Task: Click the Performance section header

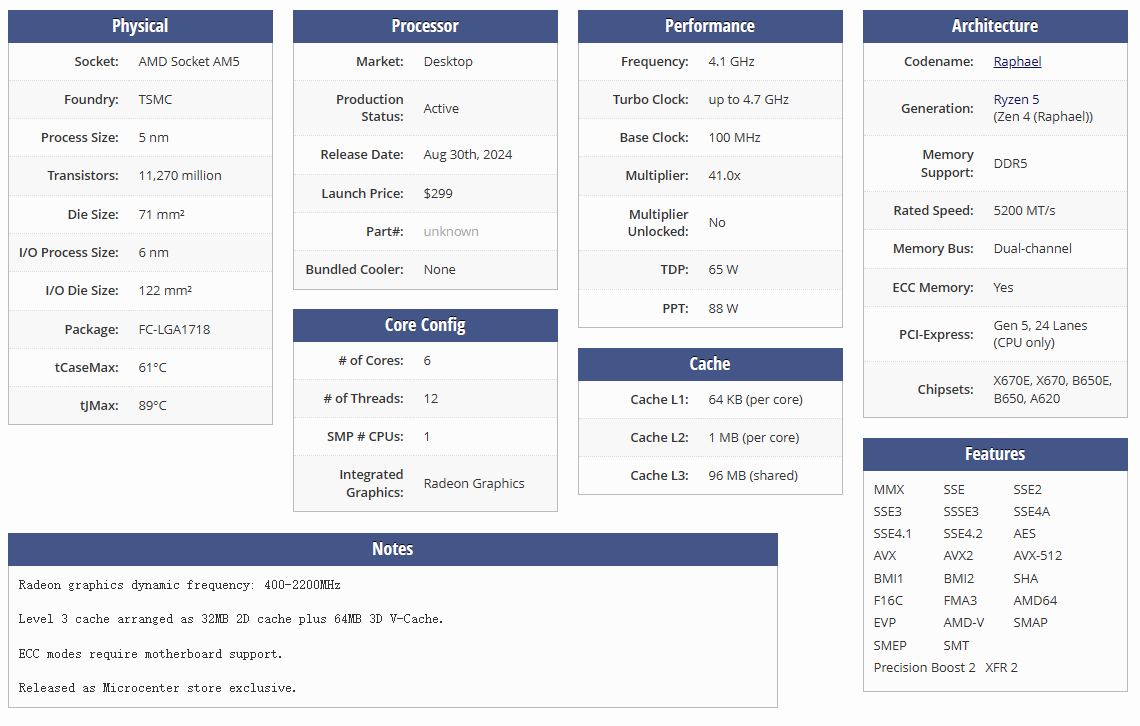Action: tap(710, 26)
